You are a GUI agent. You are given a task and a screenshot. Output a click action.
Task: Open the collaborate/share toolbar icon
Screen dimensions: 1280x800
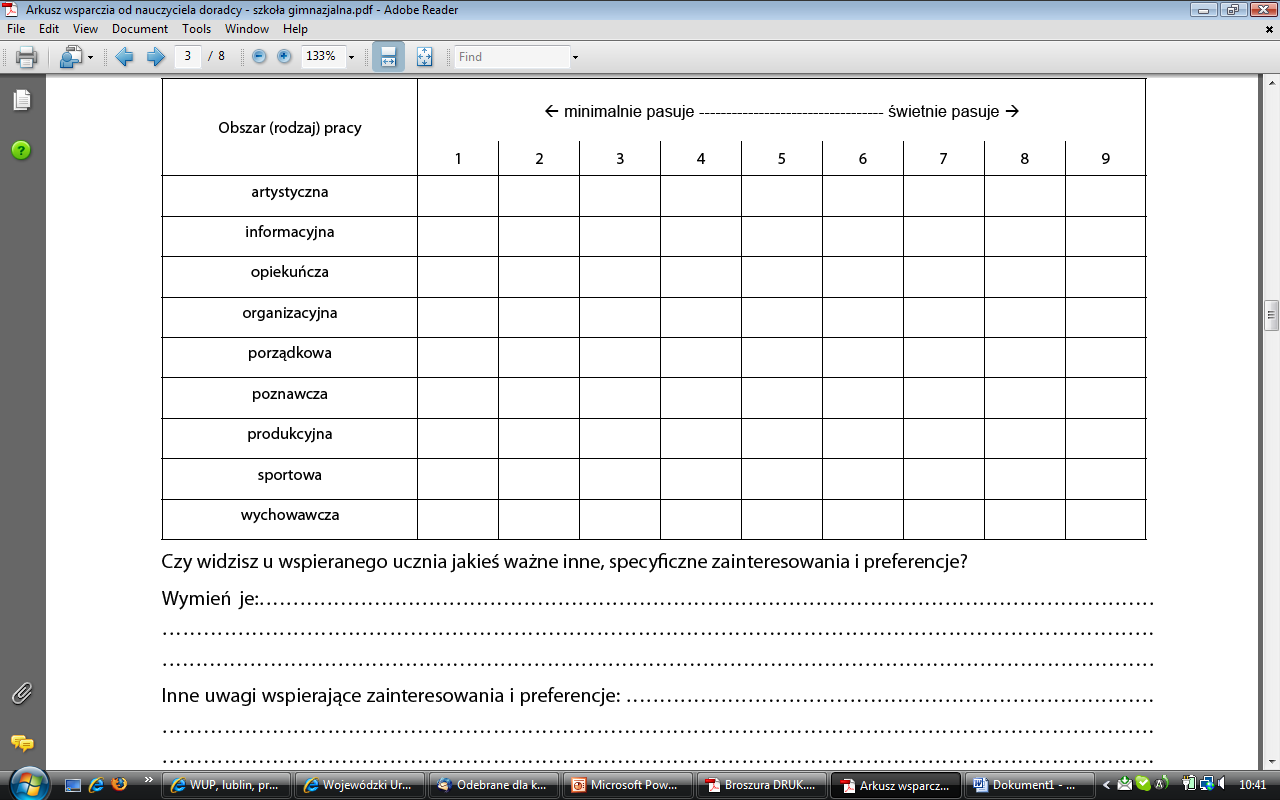click(70, 57)
